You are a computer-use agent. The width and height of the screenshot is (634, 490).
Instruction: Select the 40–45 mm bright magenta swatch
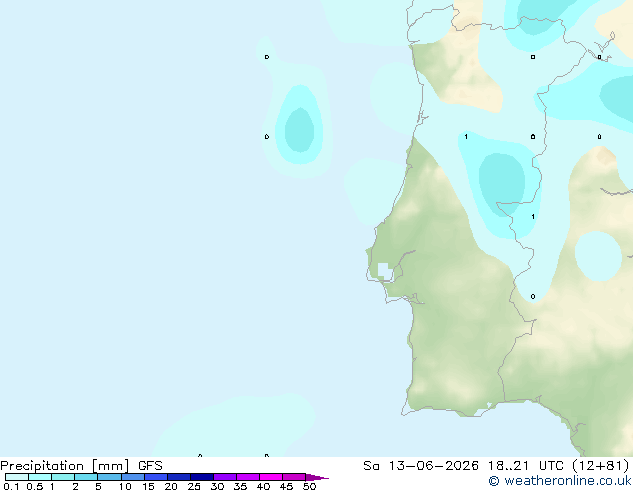tap(271, 477)
